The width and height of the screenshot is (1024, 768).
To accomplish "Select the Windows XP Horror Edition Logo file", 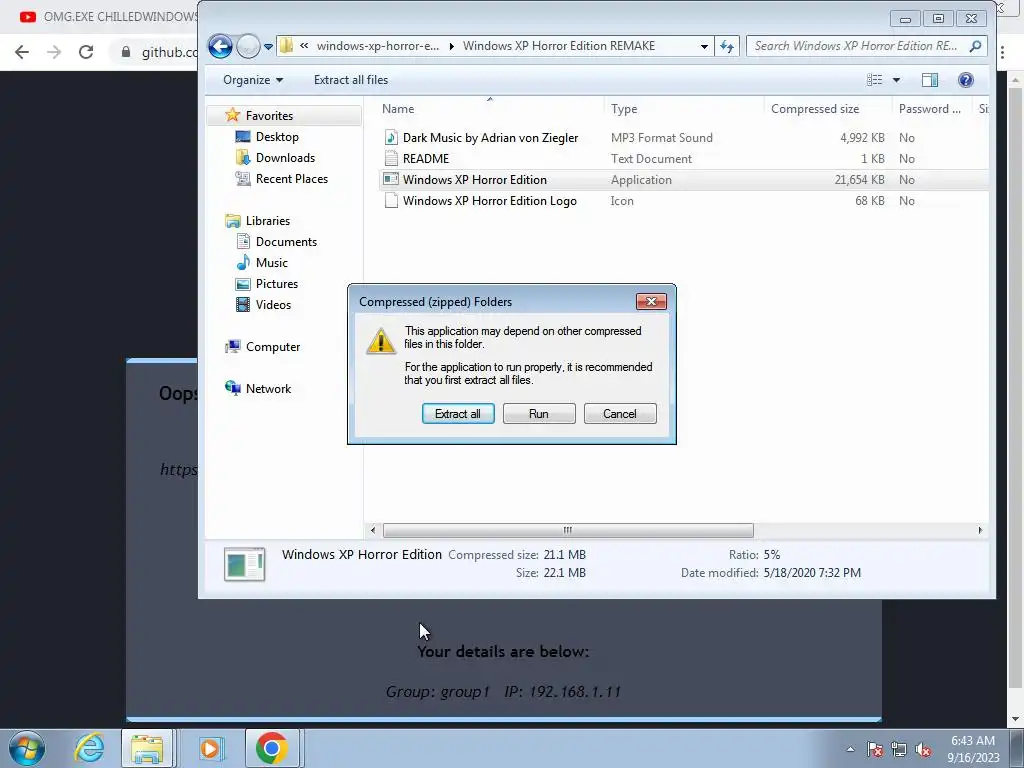I will coord(682,200).
